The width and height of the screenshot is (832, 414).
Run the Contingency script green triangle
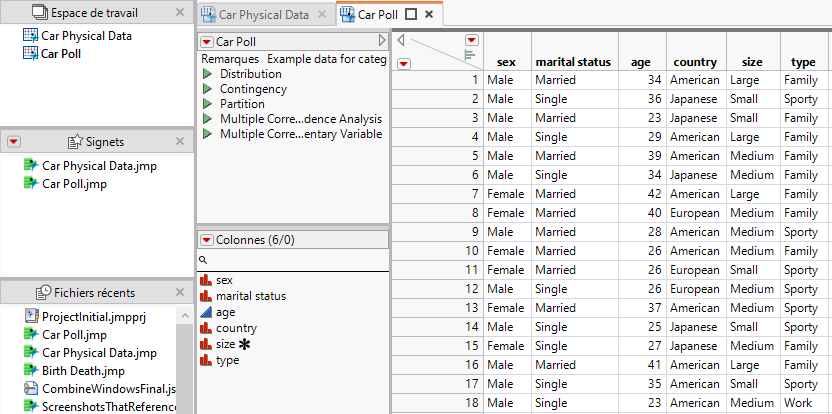tap(207, 89)
